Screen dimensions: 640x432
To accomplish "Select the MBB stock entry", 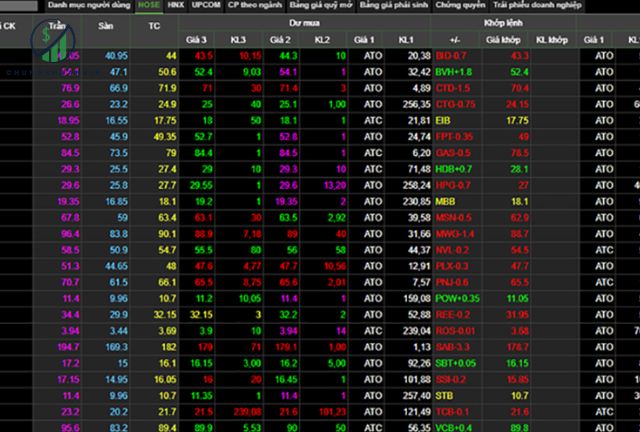I will click(445, 201).
